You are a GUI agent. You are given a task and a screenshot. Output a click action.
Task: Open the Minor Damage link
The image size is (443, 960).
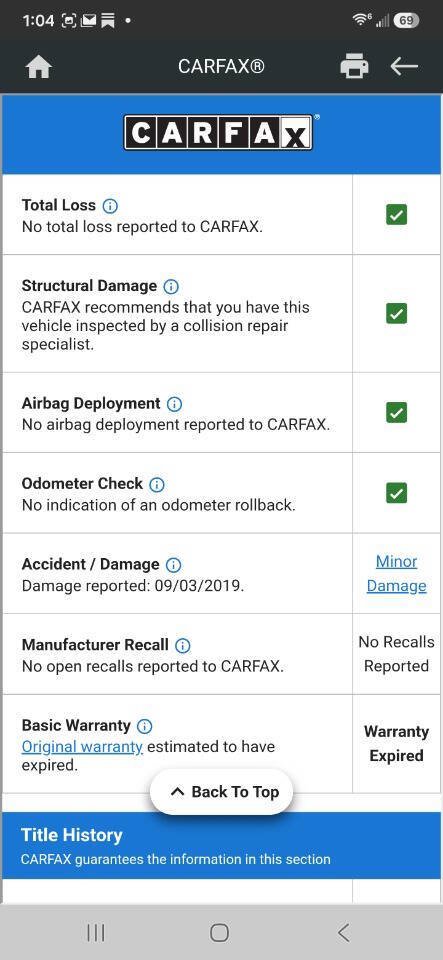(396, 574)
